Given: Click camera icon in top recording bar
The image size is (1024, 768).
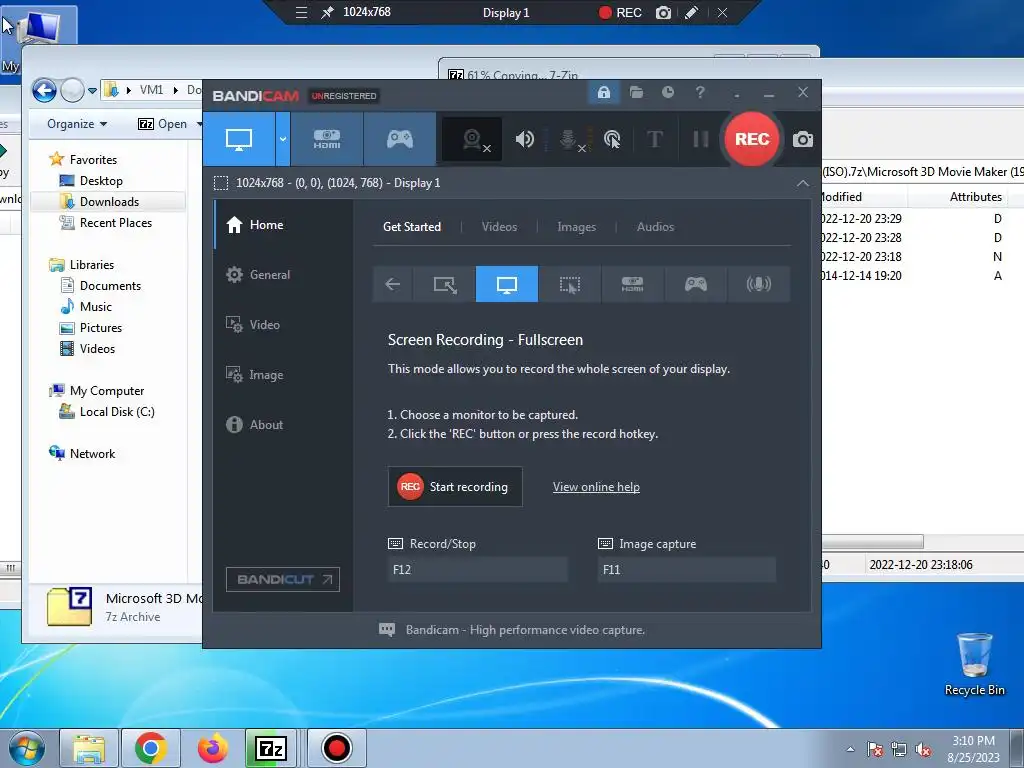Looking at the screenshot, I should point(663,12).
